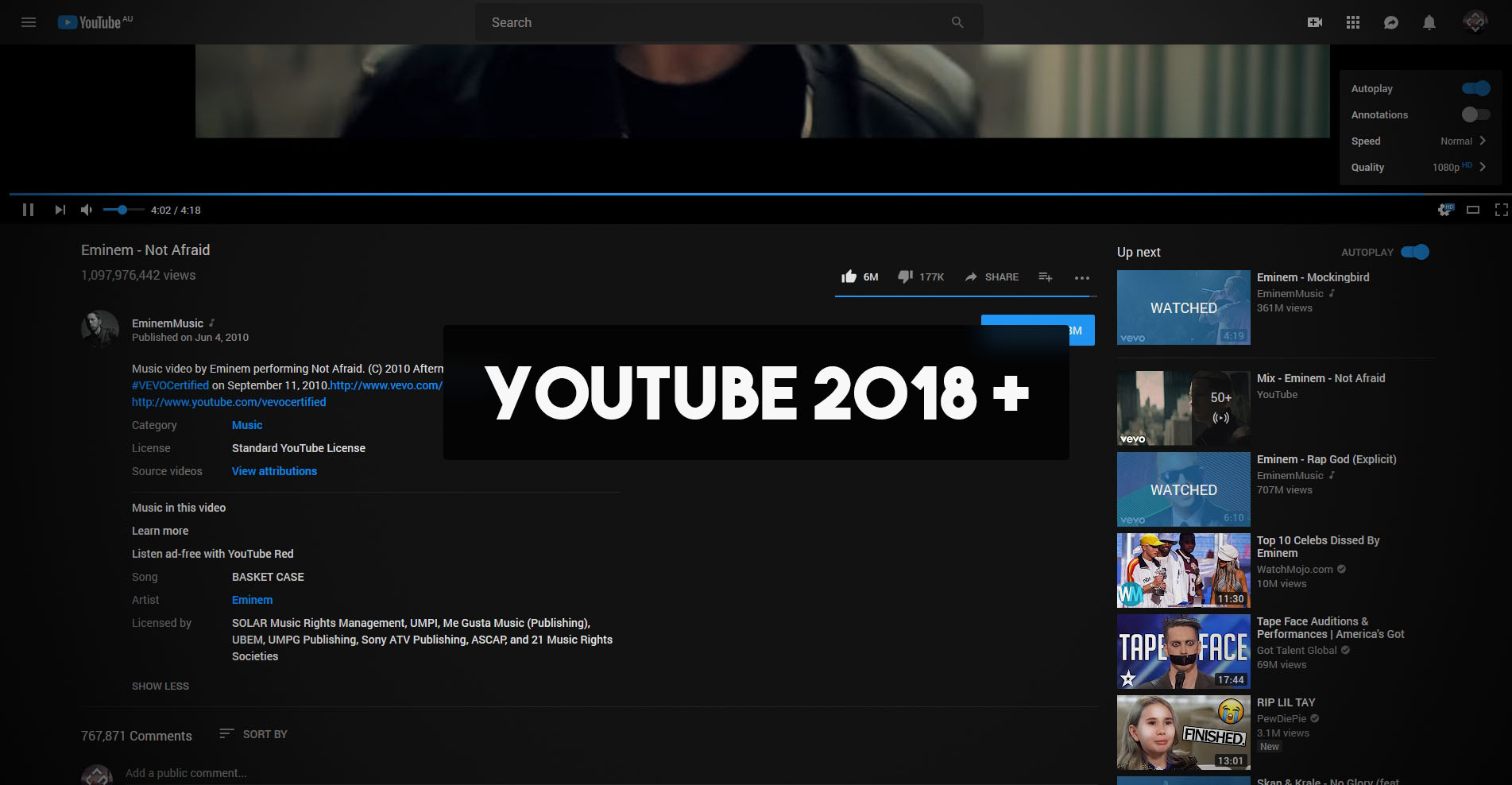1512x785 pixels.
Task: Open the three-dot more actions menu
Action: pos(1082,277)
